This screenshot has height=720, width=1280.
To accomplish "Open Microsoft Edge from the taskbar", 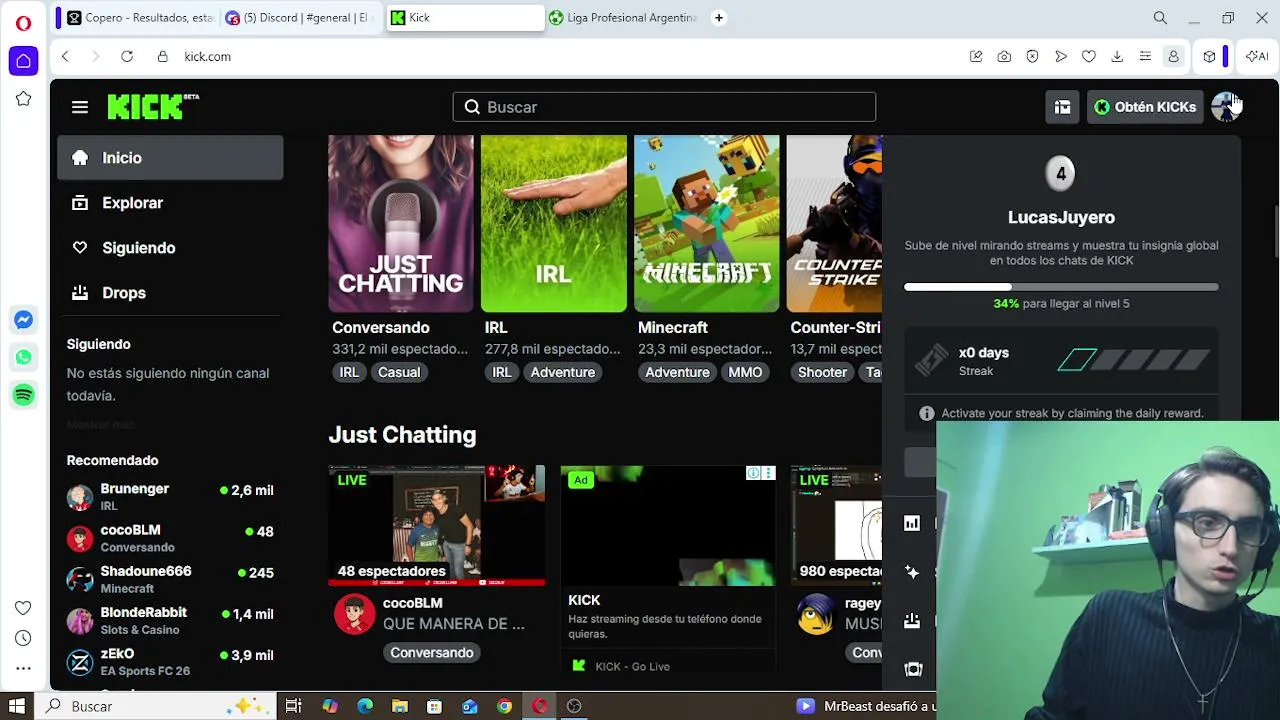I will coord(365,706).
